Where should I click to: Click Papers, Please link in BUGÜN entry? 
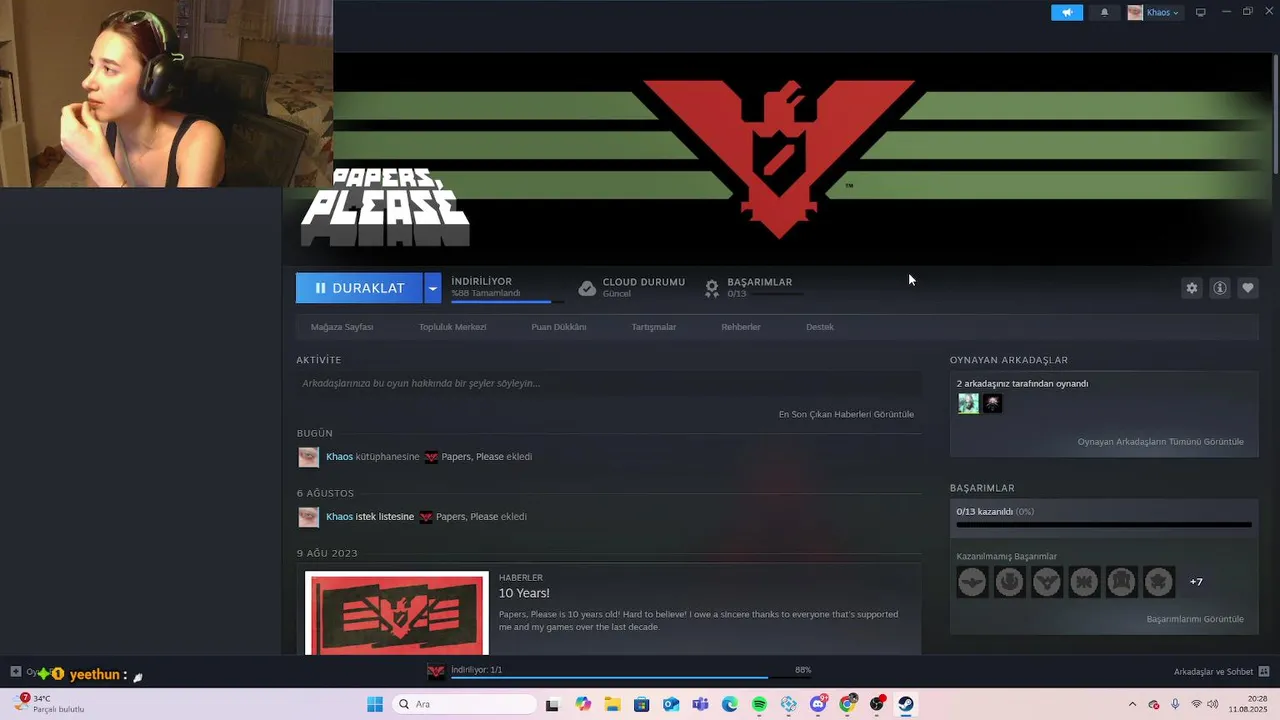(x=472, y=457)
